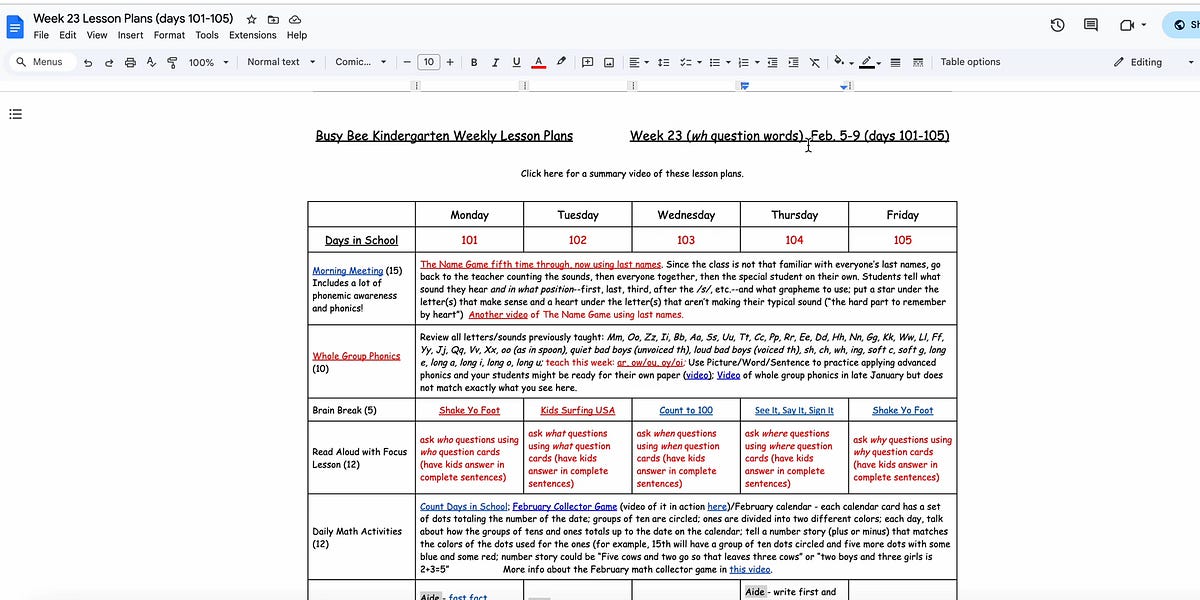Image resolution: width=1200 pixels, height=600 pixels.
Task: Open the Extensions menu
Action: coord(252,34)
